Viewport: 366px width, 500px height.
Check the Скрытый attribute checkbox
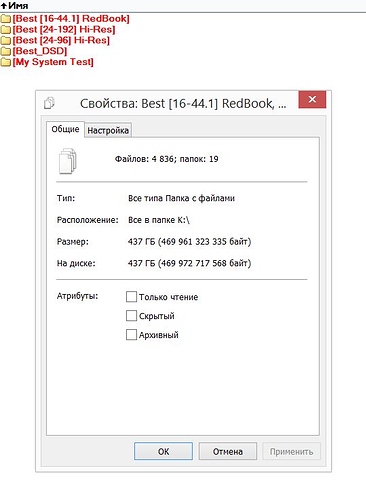(x=131, y=316)
